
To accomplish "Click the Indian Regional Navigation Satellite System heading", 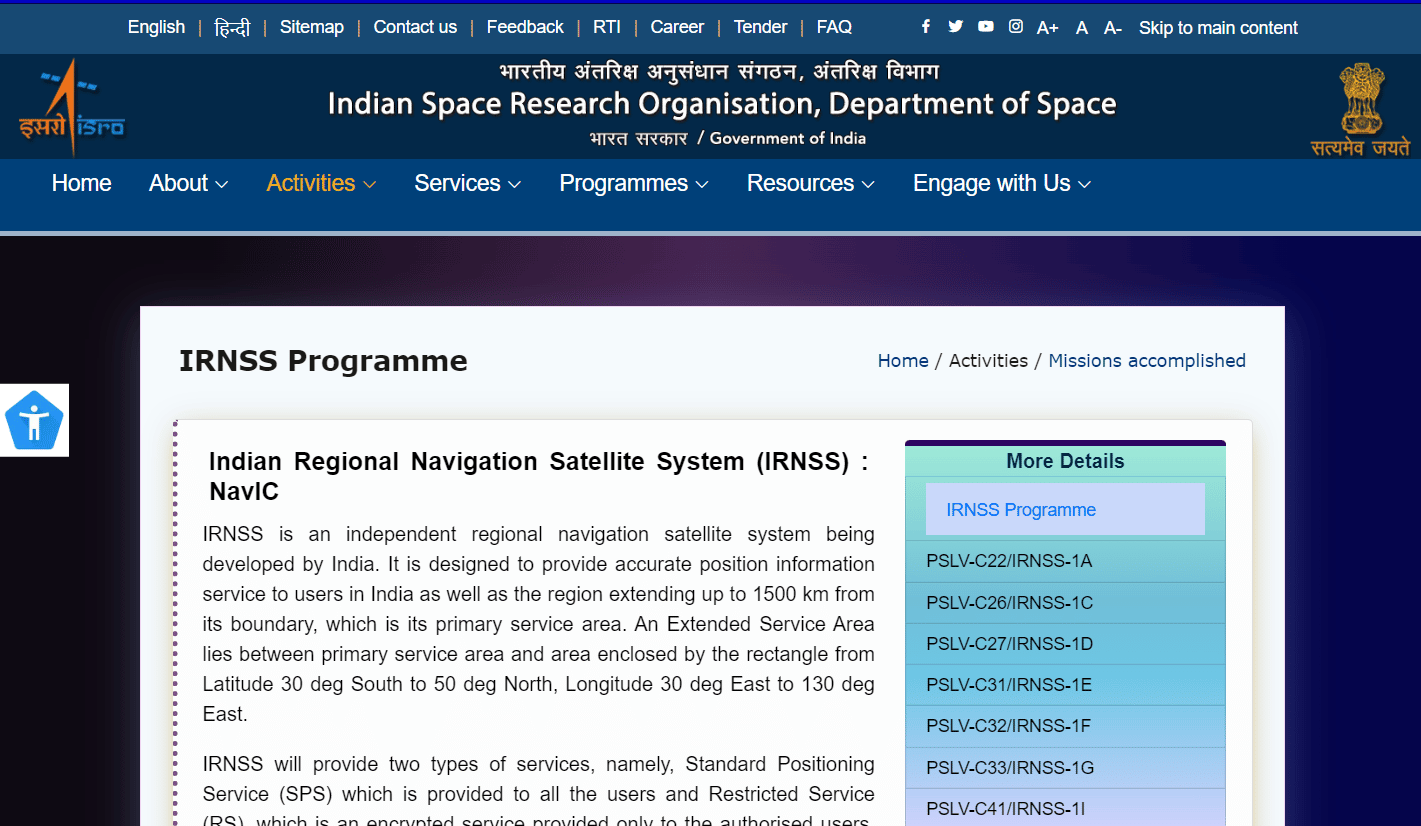I will (x=539, y=476).
